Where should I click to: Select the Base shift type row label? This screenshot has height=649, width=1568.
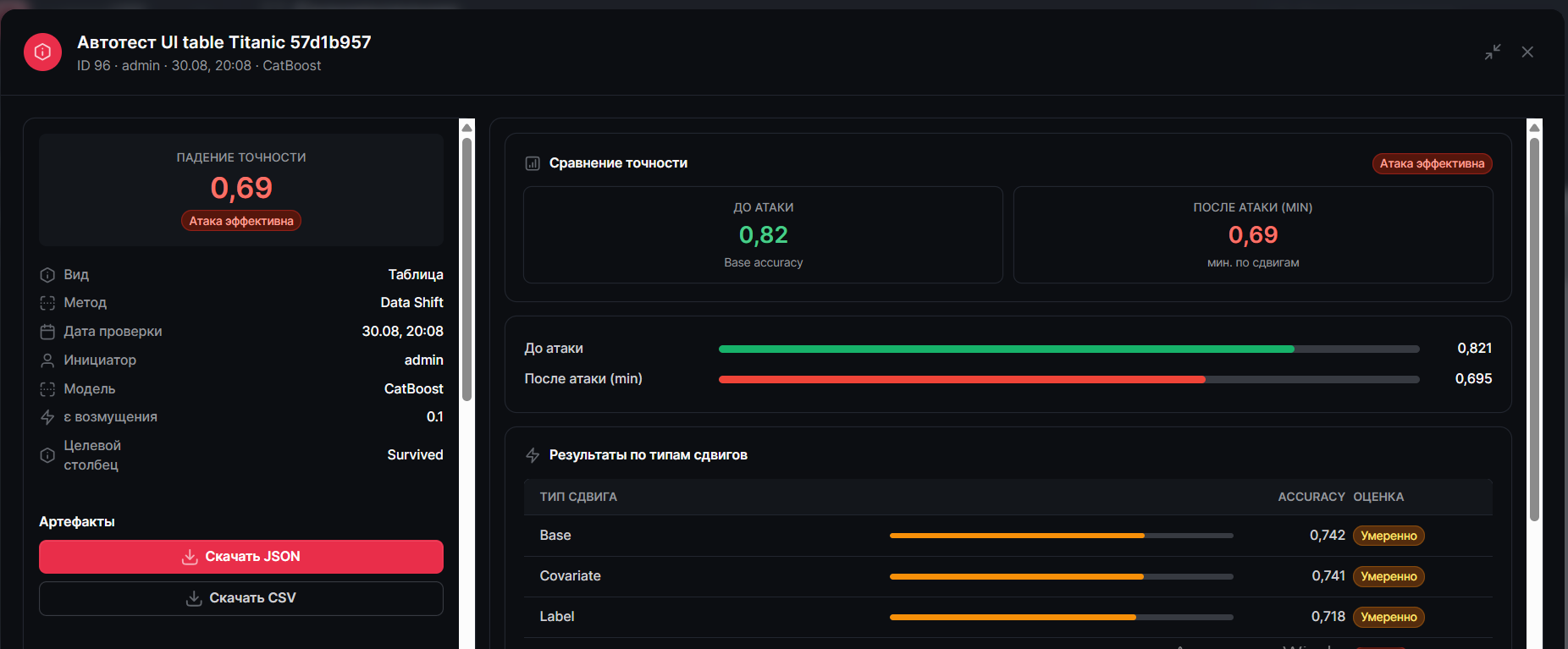pyautogui.click(x=555, y=536)
